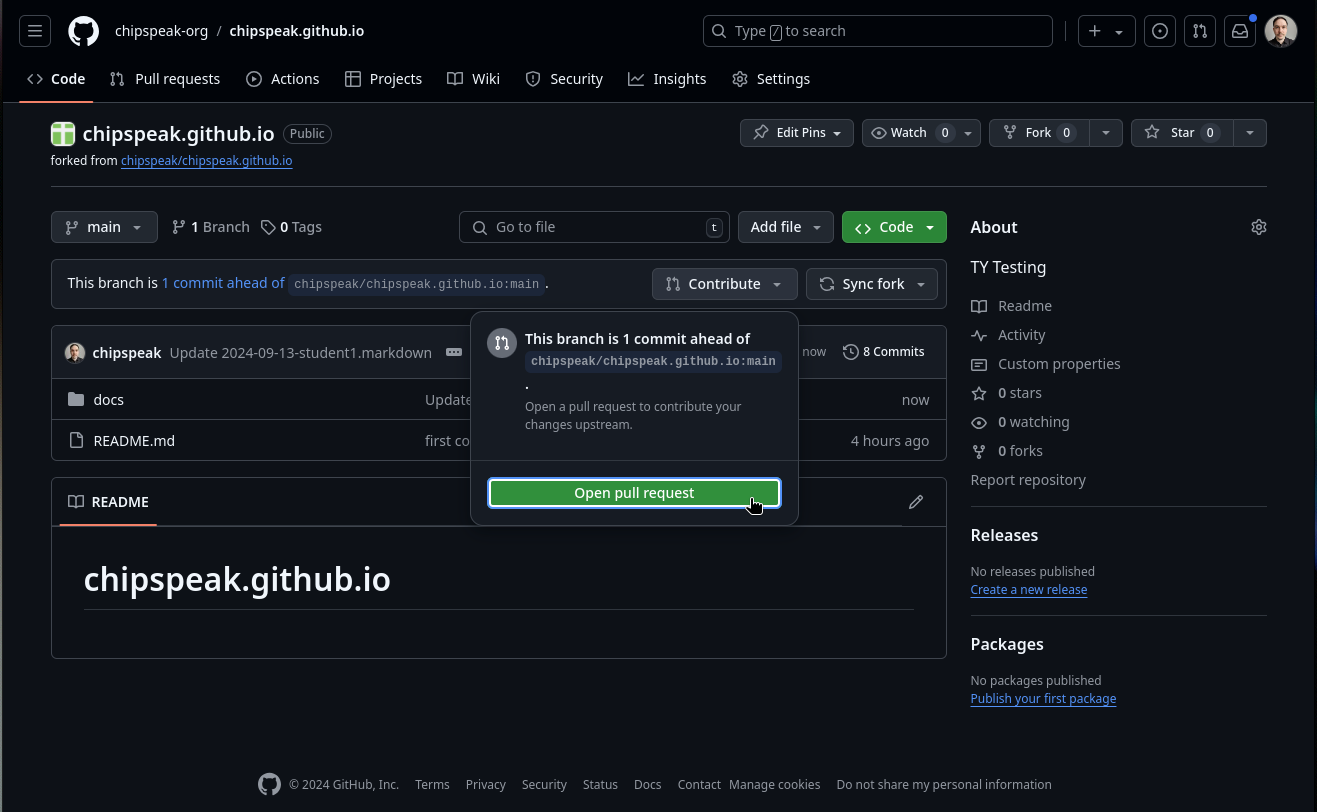The height and width of the screenshot is (812, 1317).
Task: Switch to the Pull requests tab
Action: (x=165, y=79)
